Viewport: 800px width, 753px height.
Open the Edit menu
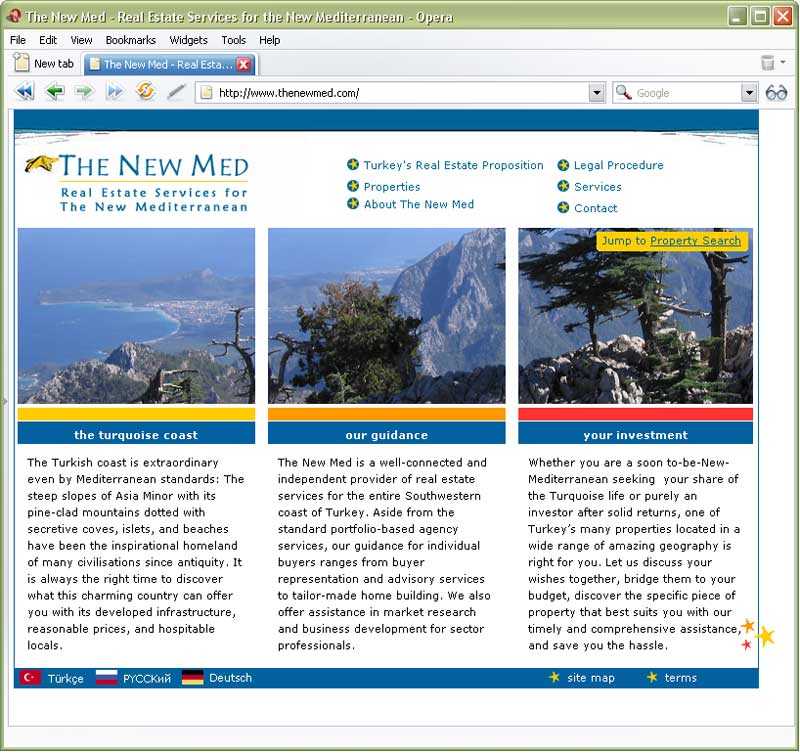click(x=48, y=40)
